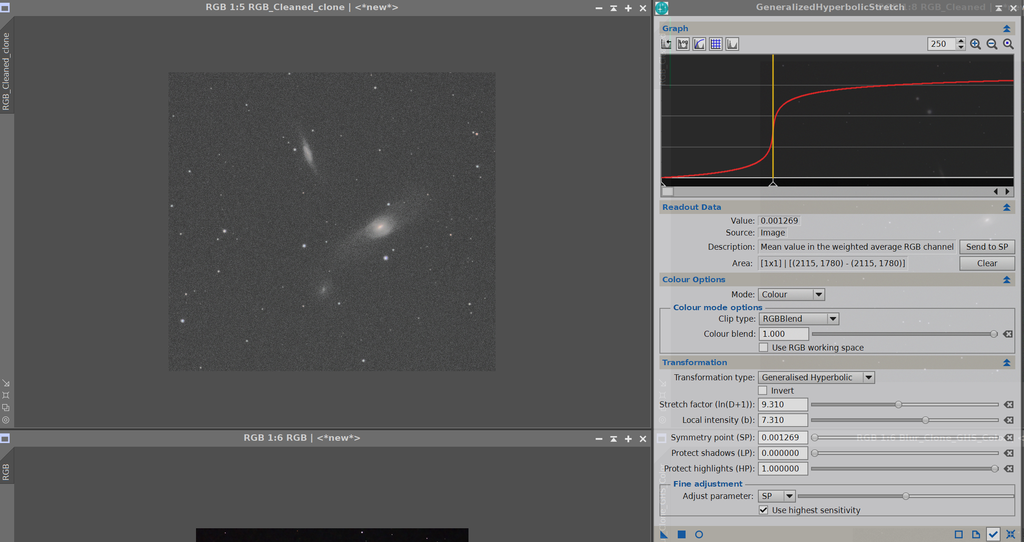Click the Clear button in Readout Data
Image resolution: width=1024 pixels, height=542 pixels.
987,263
